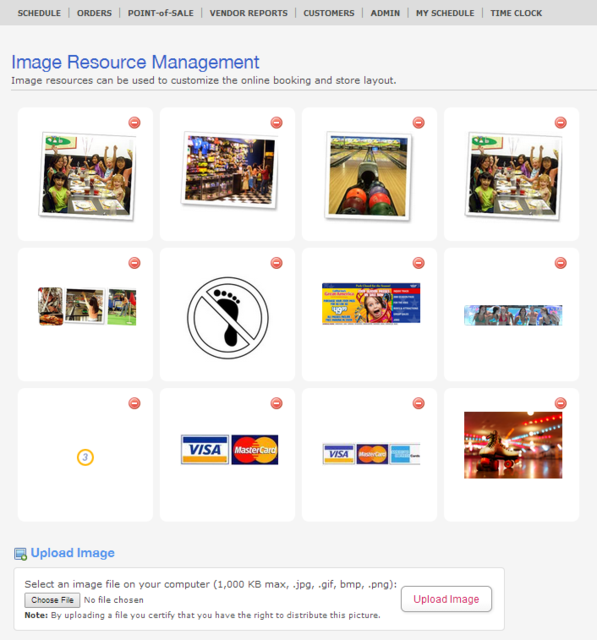Viewport: 597px width, 640px height.
Task: Remove the three-photo collage image
Action: [x=134, y=263]
